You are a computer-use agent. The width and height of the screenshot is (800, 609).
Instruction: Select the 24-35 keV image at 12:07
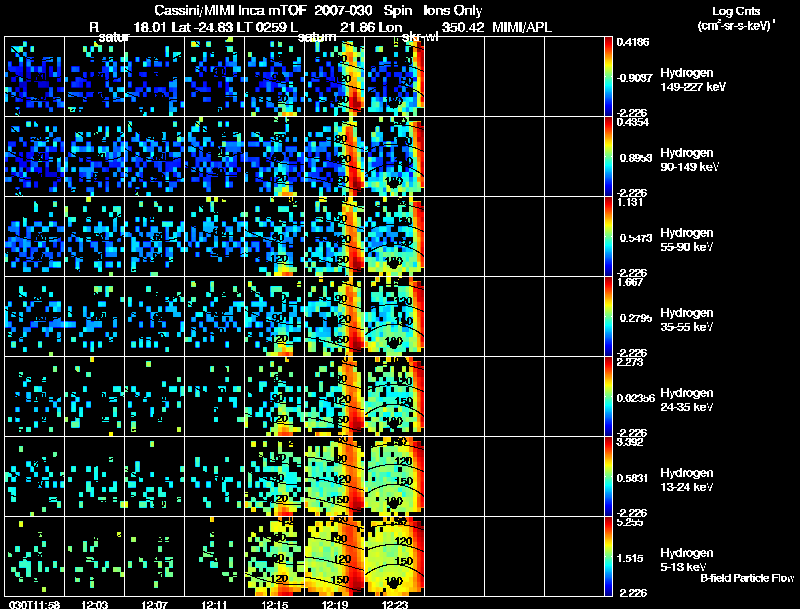click(155, 396)
